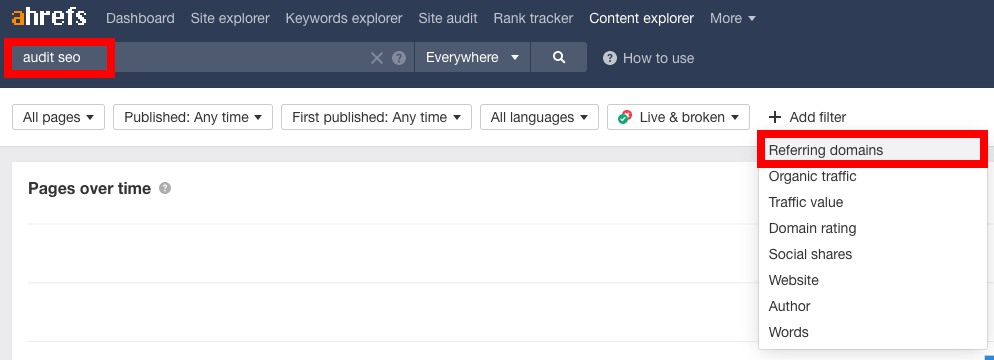Expand the More menu
The width and height of the screenshot is (994, 360).
coord(733,18)
